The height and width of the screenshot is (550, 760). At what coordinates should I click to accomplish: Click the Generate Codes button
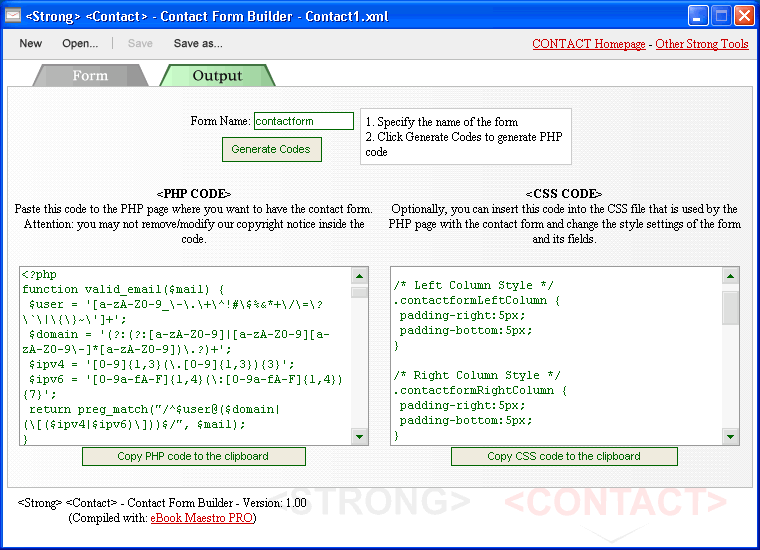pos(271,149)
